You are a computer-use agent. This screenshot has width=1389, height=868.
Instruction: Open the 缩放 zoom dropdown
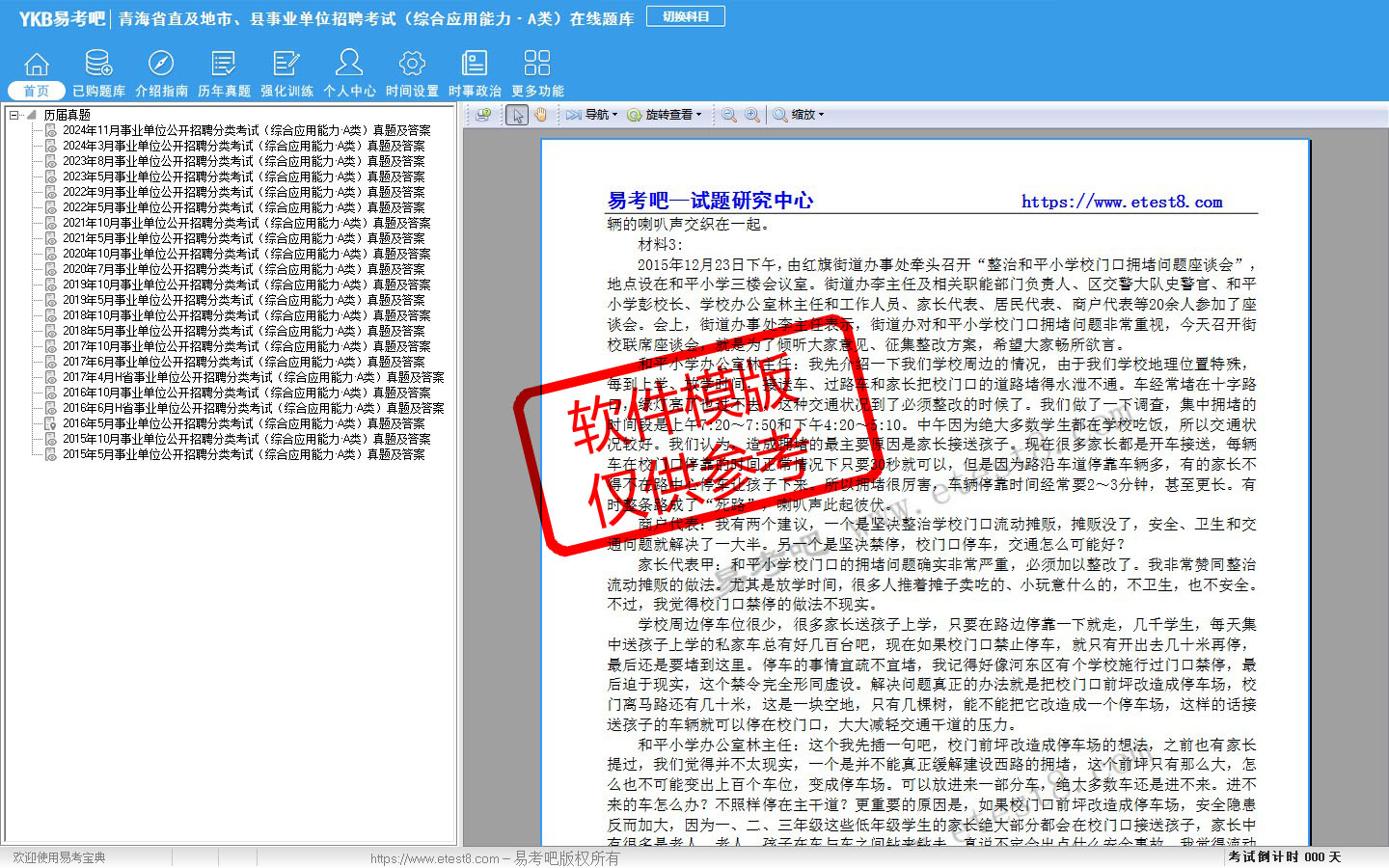(x=799, y=115)
